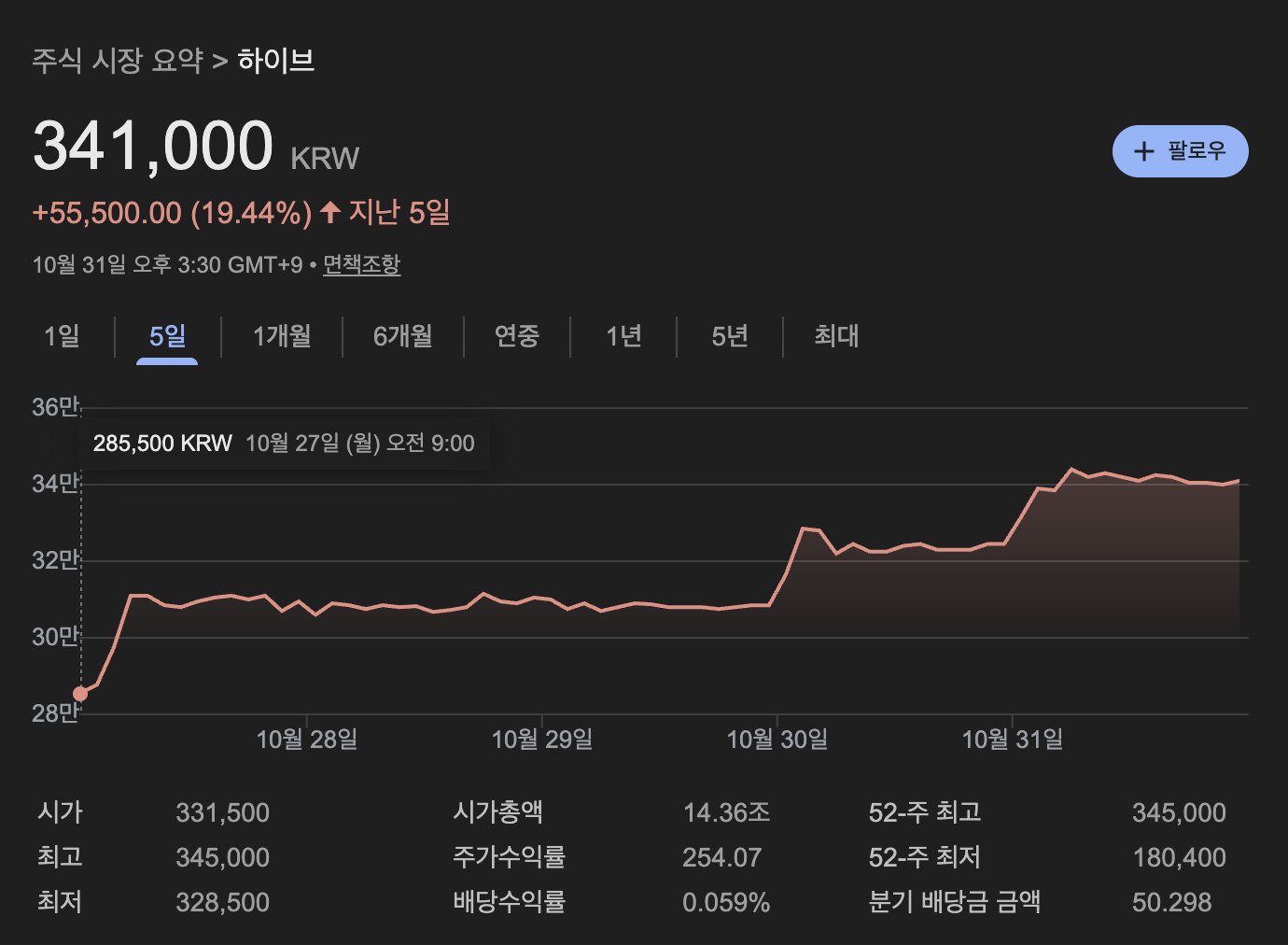Open the 주식 시장 요약 breadcrumb link
This screenshot has height=945, width=1288.
tap(118, 61)
